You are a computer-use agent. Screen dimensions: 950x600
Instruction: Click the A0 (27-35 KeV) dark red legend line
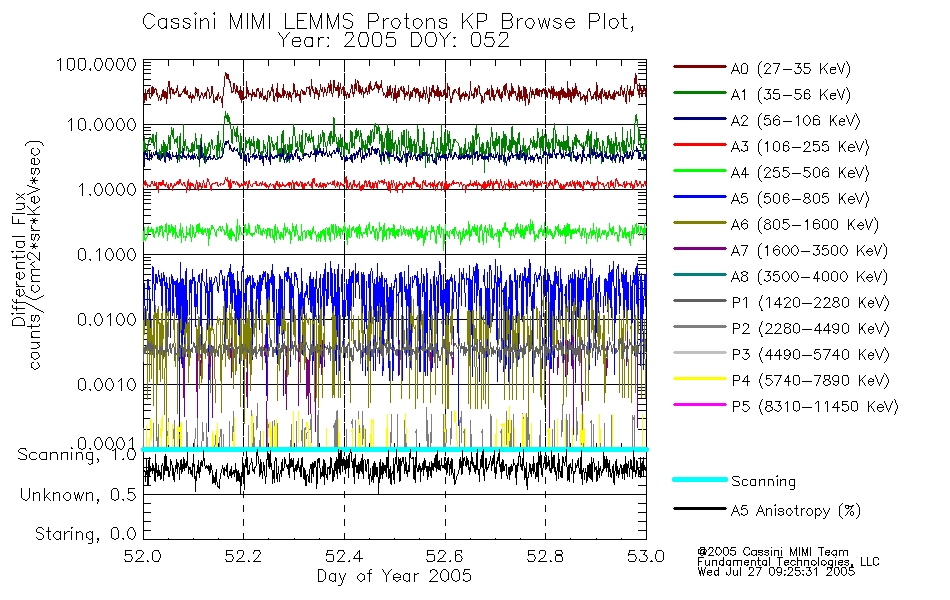[700, 67]
